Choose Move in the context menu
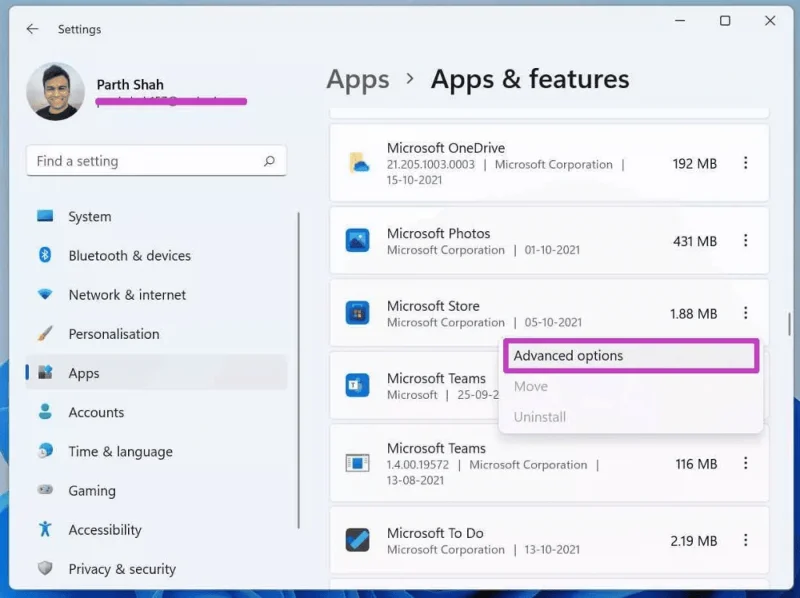 click(x=631, y=386)
